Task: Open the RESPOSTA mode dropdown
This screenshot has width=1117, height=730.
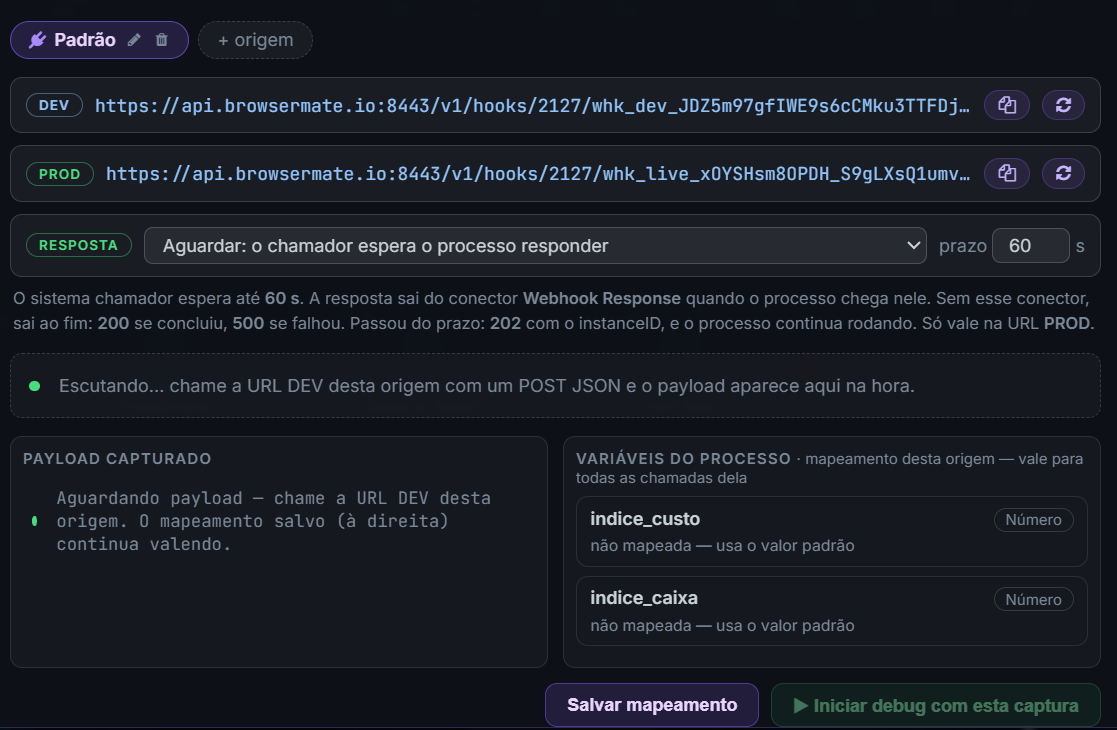Action: 535,246
